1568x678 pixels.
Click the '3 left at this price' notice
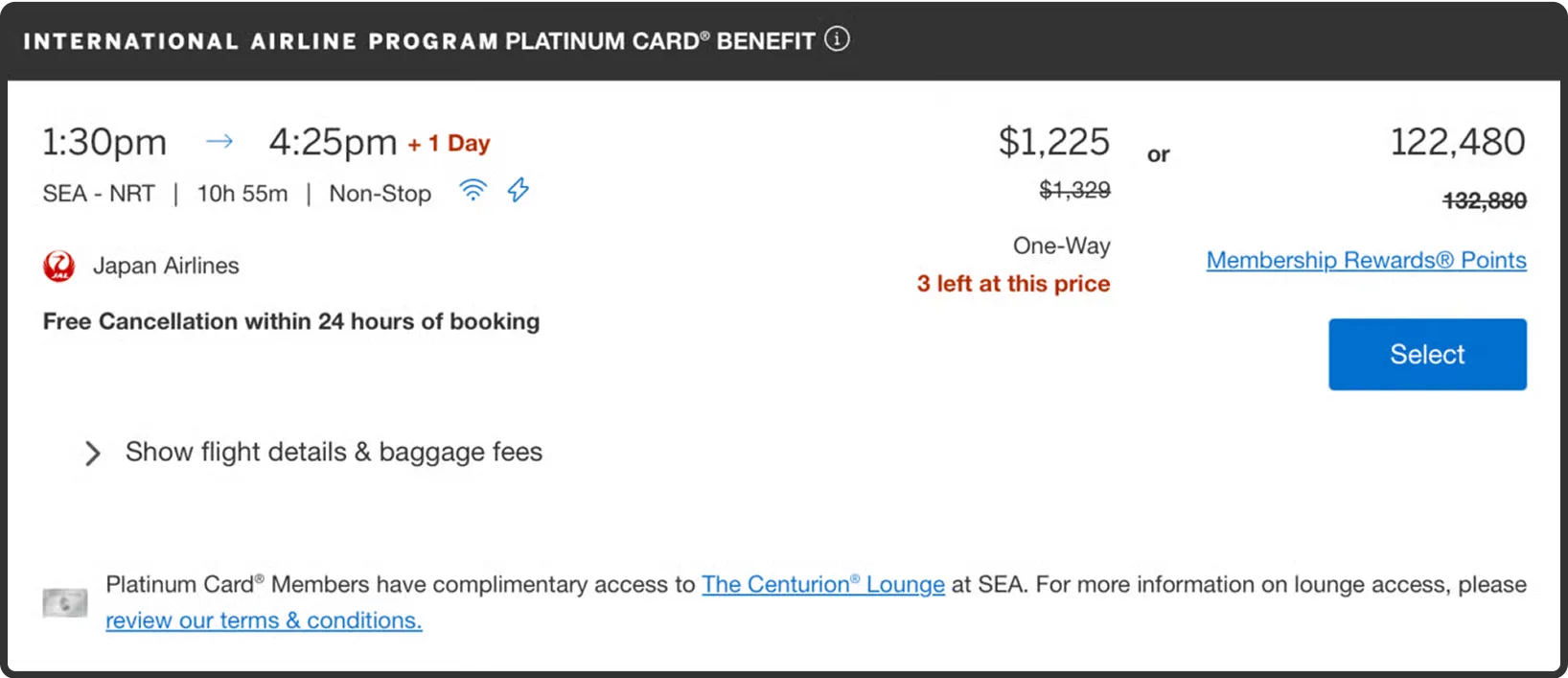(x=1013, y=284)
